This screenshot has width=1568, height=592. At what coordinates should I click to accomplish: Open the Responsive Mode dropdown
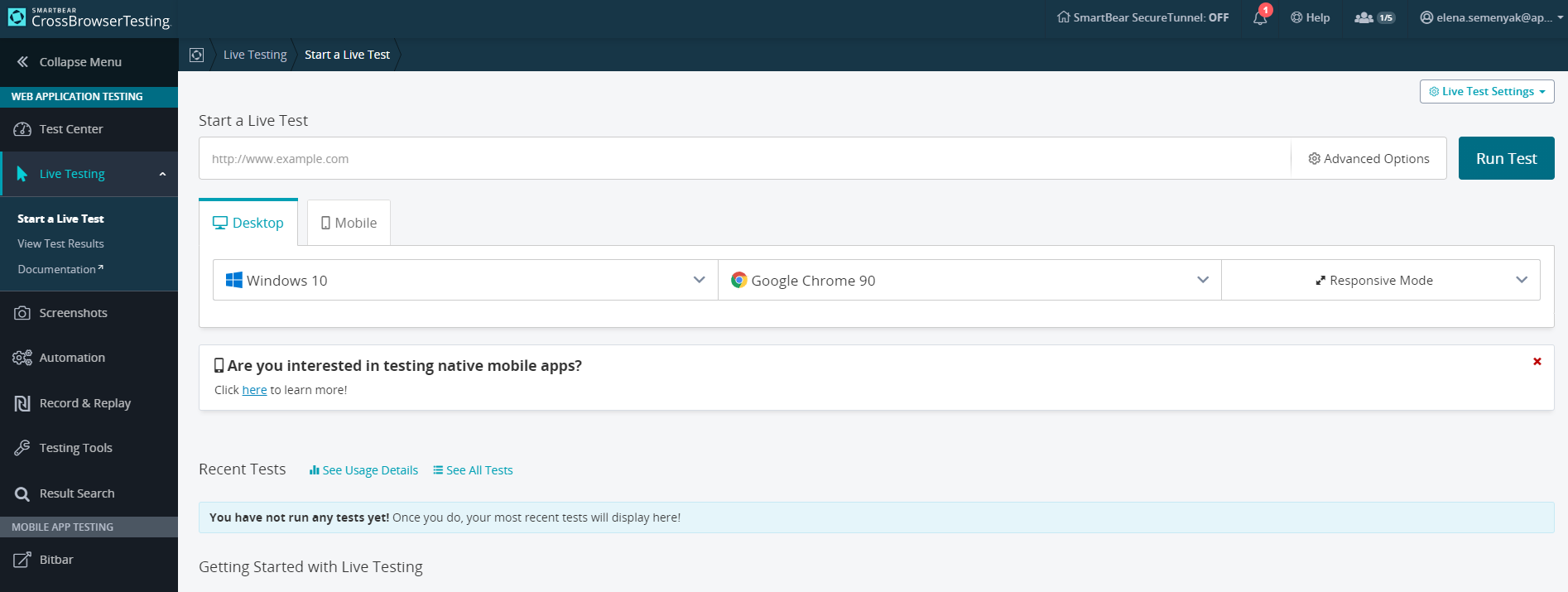[1381, 280]
